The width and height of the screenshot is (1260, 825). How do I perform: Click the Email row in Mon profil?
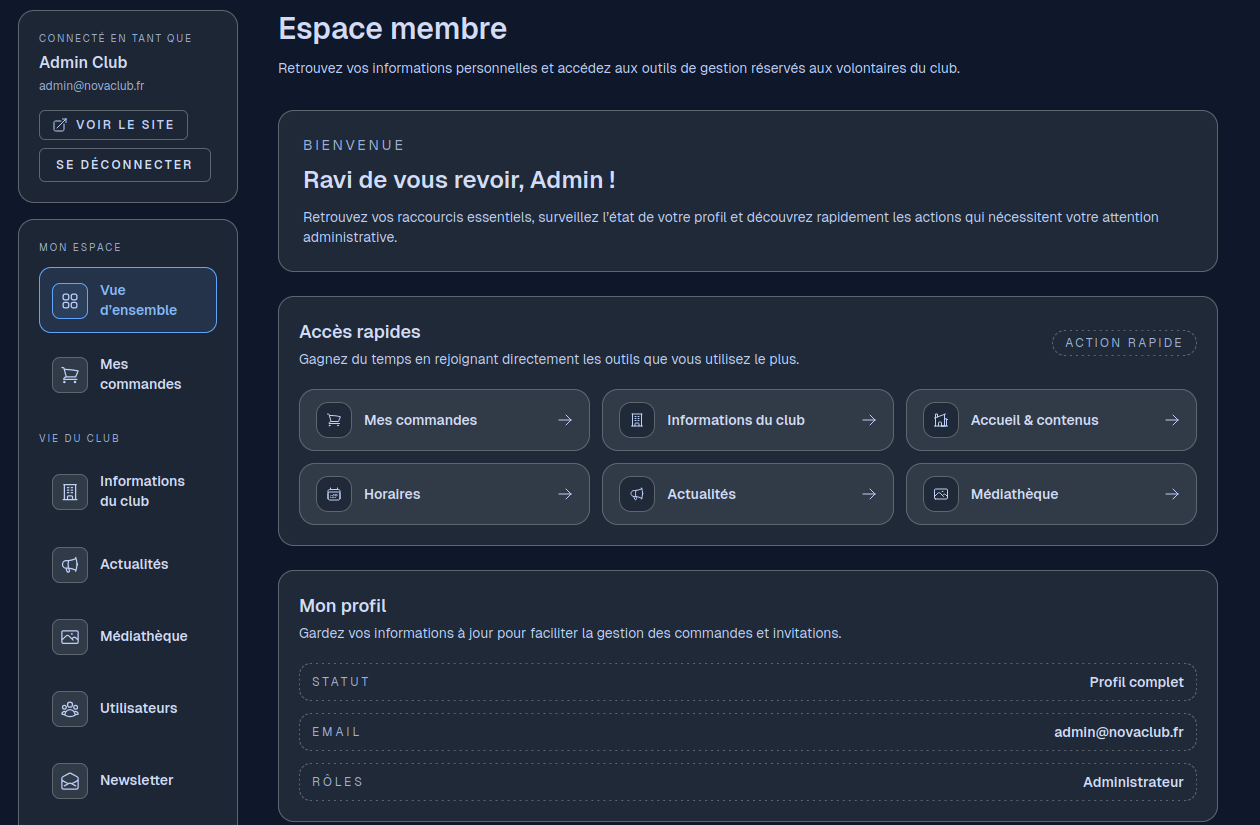click(747, 732)
